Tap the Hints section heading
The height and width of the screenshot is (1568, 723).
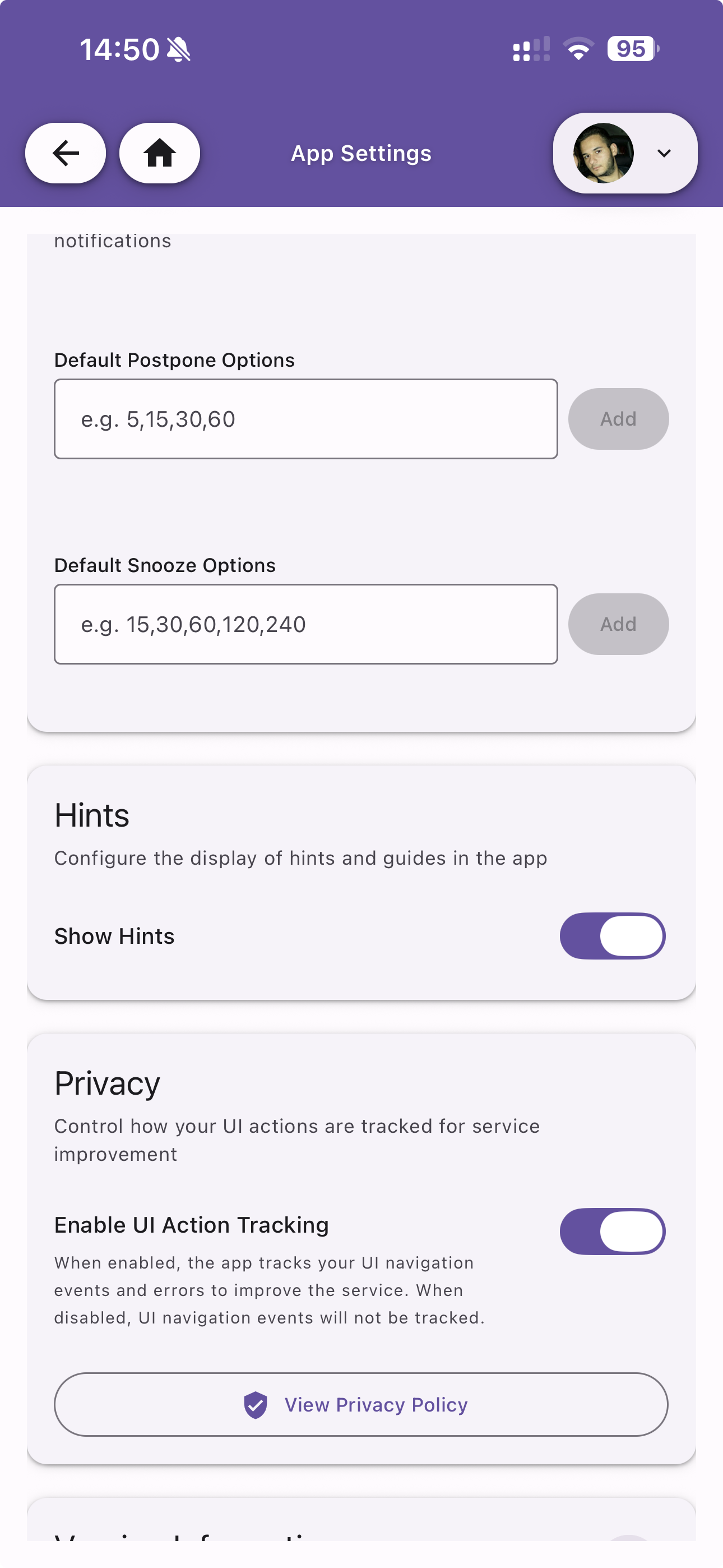coord(92,815)
